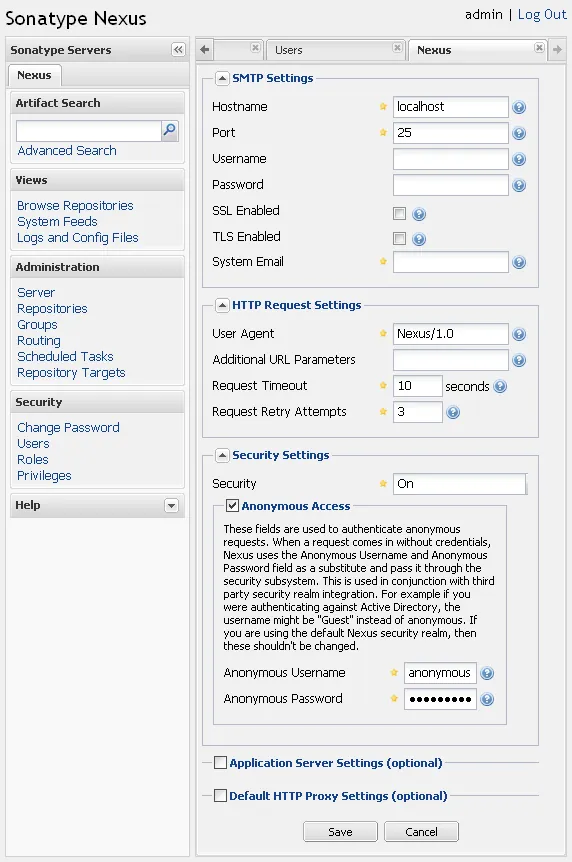Open help for Anonymous Password
Image resolution: width=572 pixels, height=862 pixels.
pyautogui.click(x=487, y=699)
